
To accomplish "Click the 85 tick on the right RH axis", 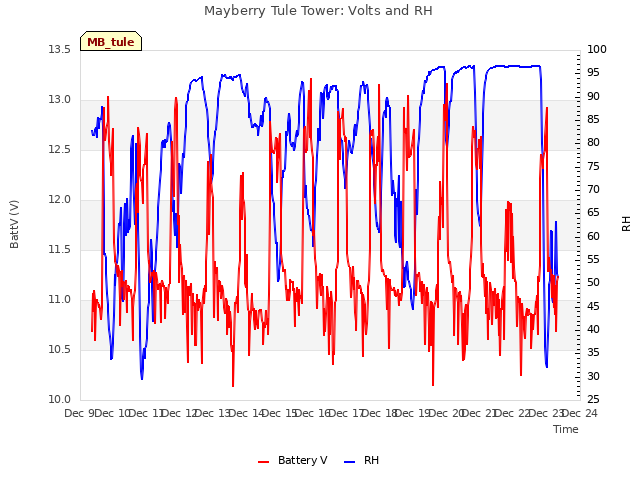I will click(x=593, y=120).
